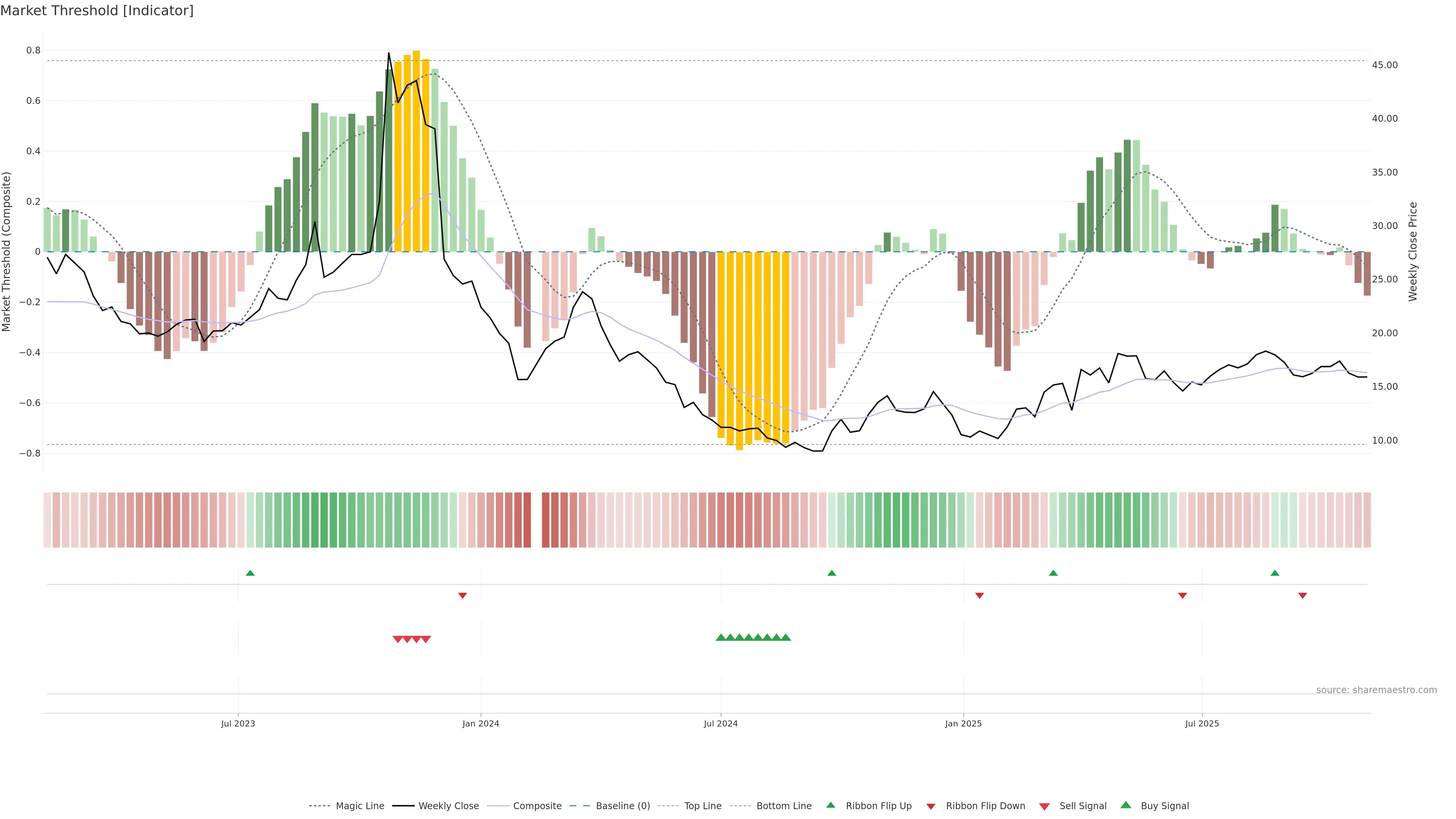Click the last red Ribbon Flip Down marker
Screen dimensions: 1456x819
[1302, 595]
